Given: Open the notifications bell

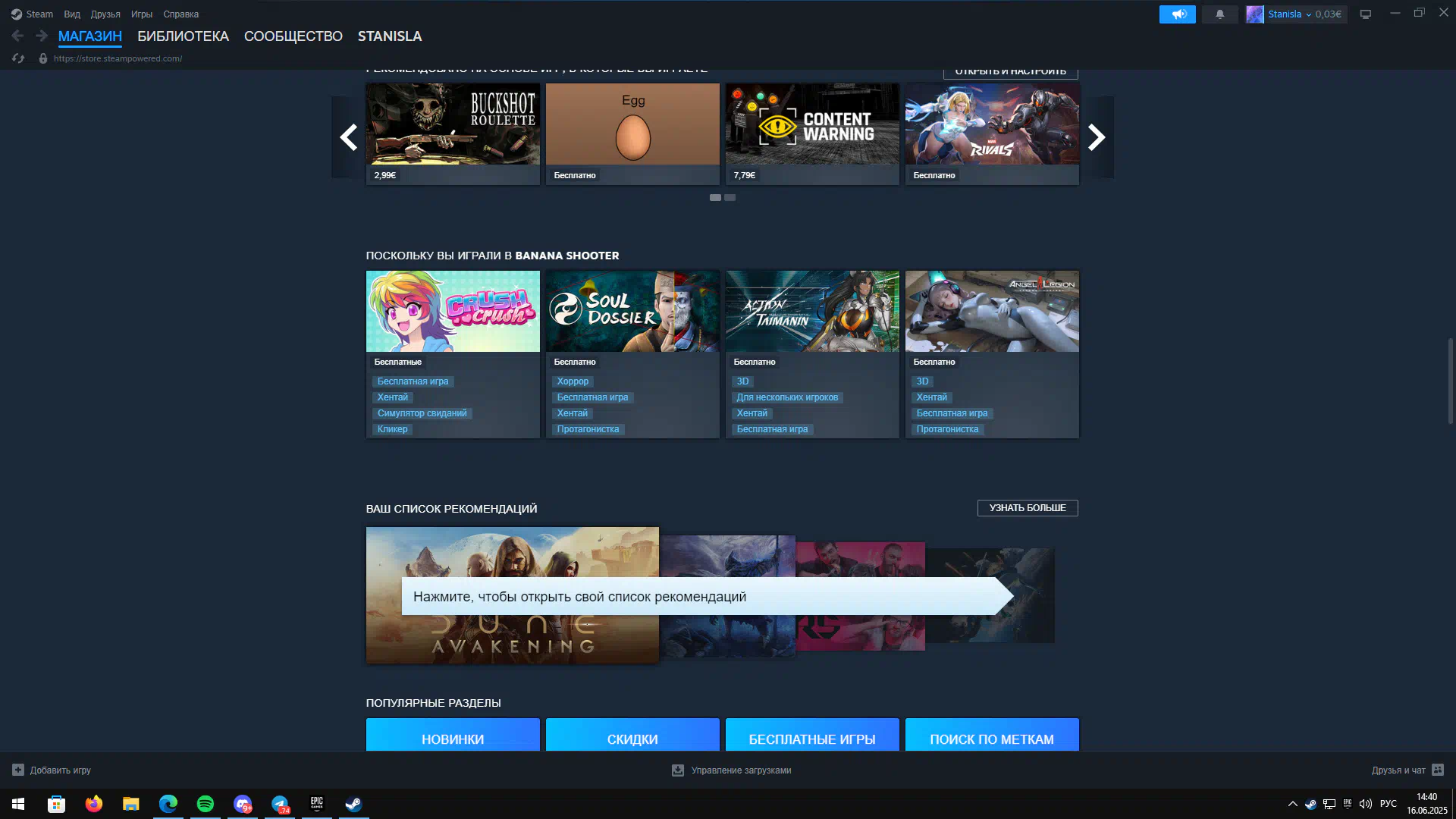Looking at the screenshot, I should tap(1219, 14).
